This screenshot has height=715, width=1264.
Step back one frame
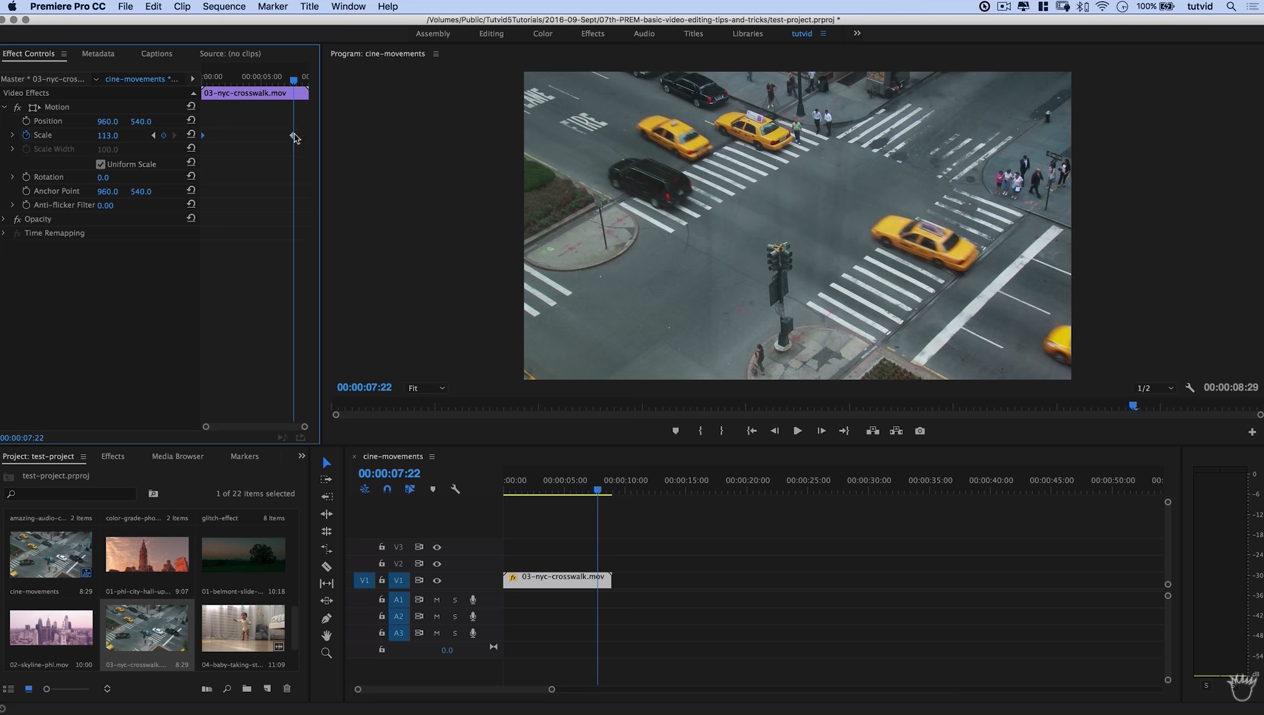774,431
